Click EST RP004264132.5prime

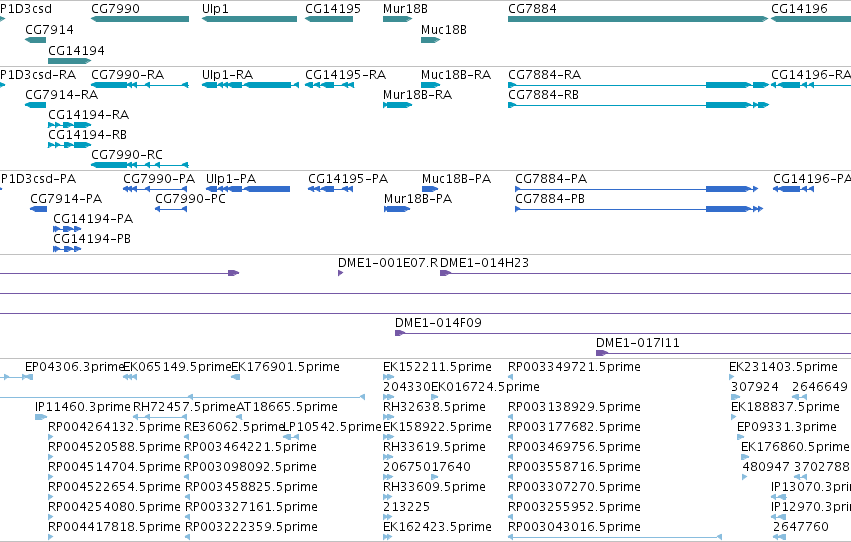coord(114,427)
